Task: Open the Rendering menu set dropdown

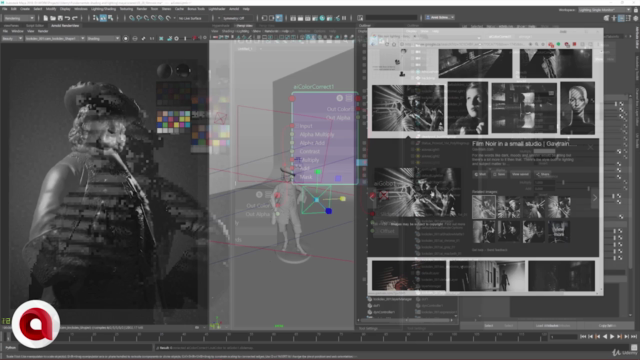Action: 19,18
